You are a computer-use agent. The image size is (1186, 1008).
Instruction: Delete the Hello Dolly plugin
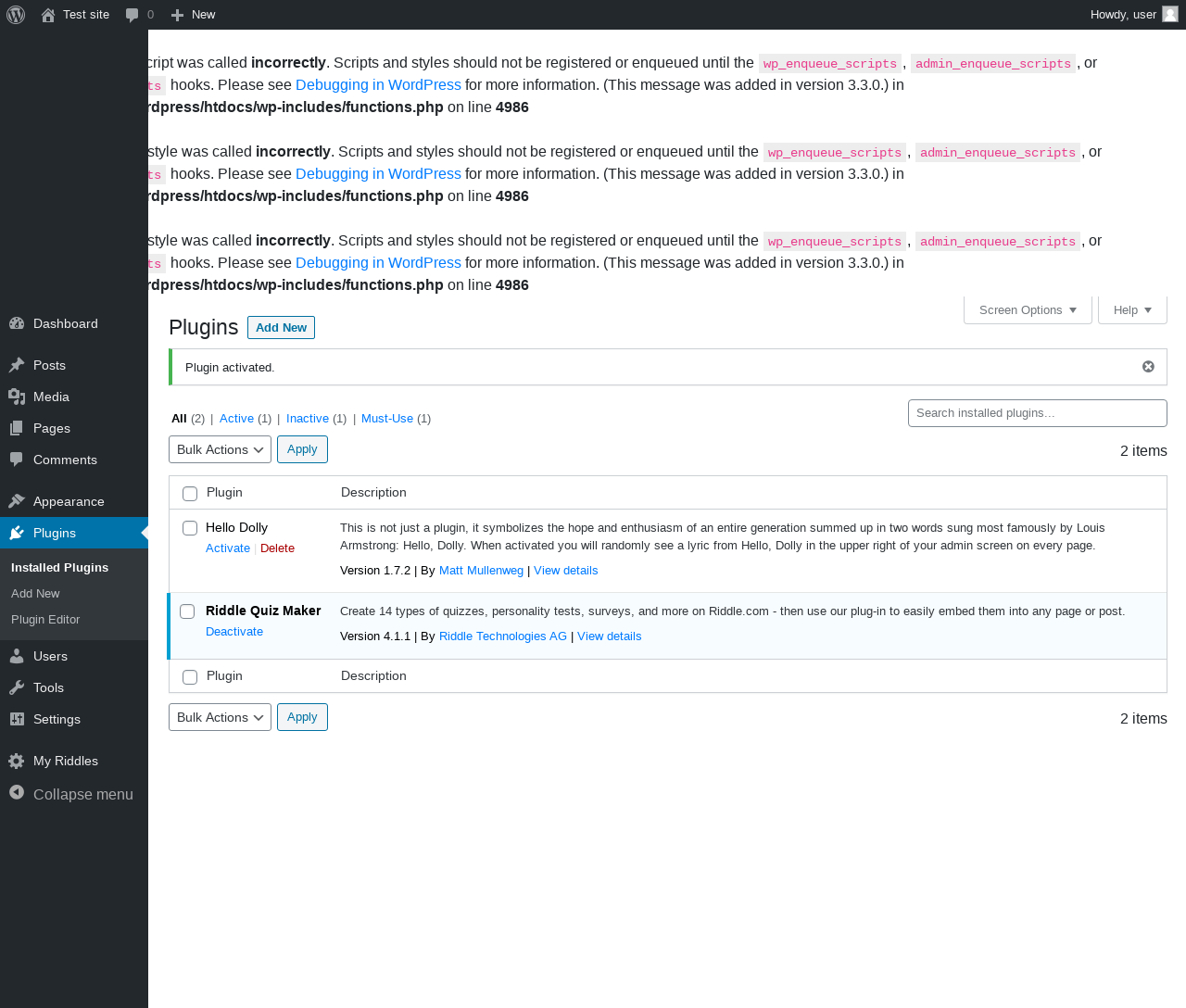click(x=277, y=548)
